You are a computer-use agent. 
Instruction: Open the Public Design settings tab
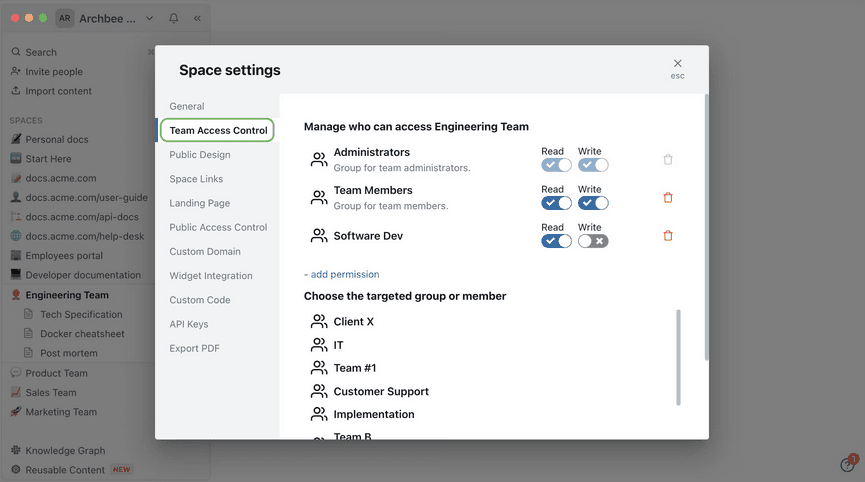(200, 155)
